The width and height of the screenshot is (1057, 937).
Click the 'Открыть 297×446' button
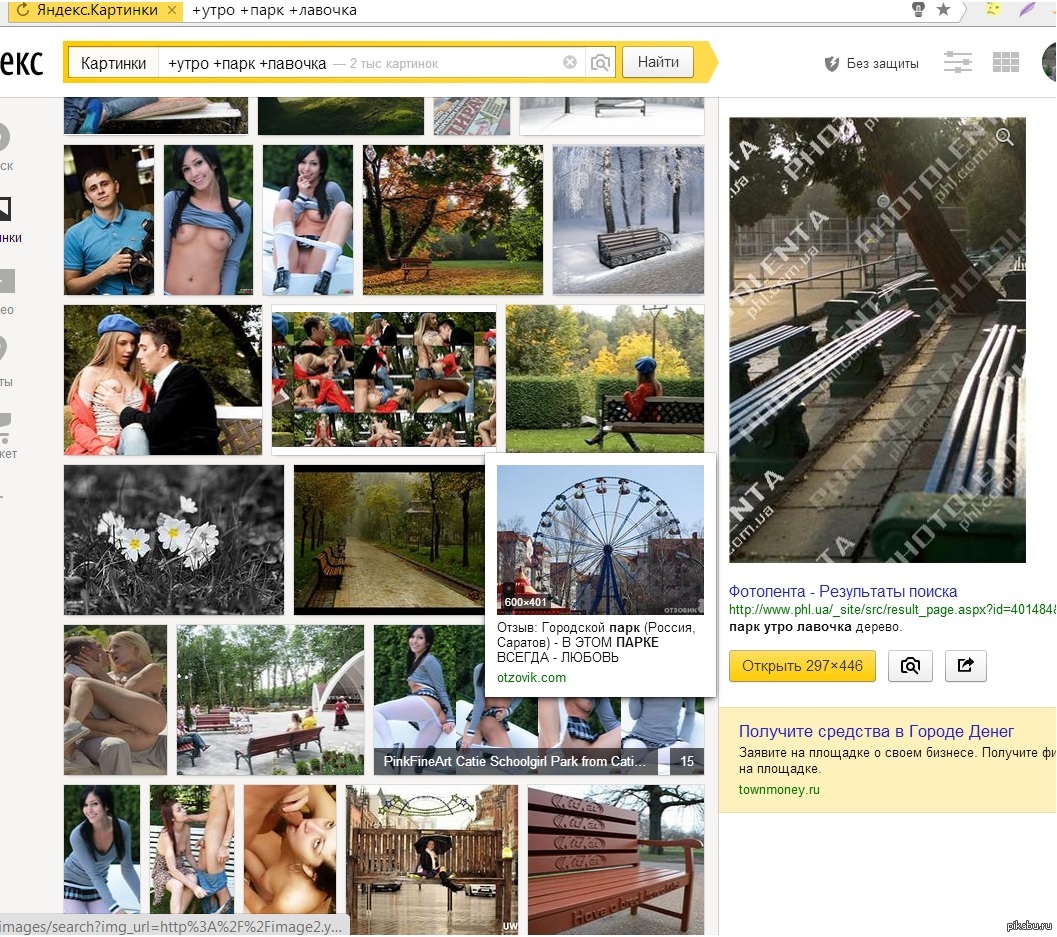point(802,666)
